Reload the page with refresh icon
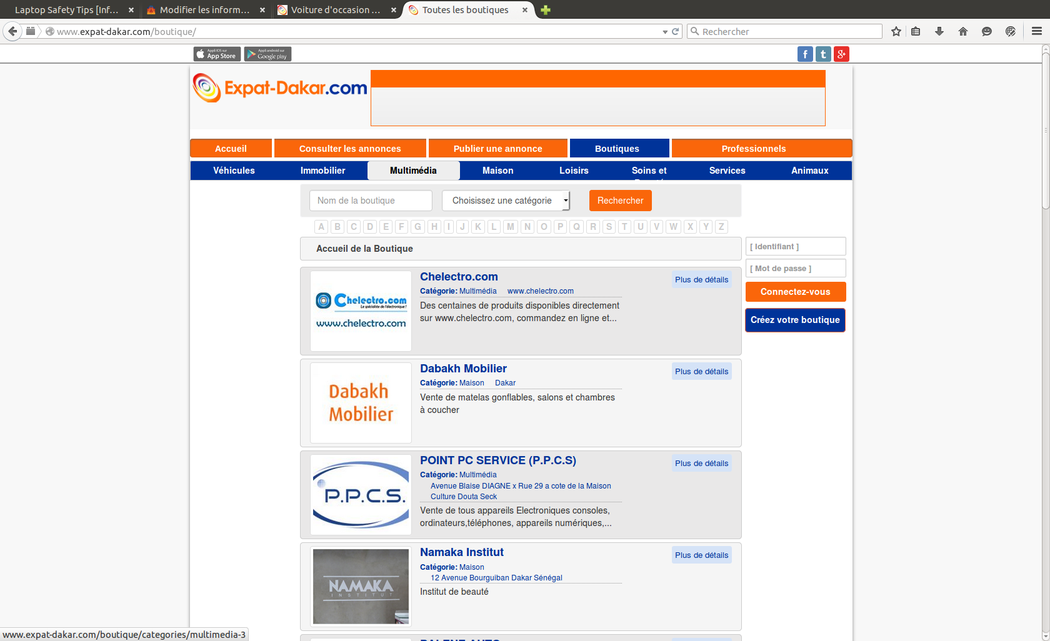Screen dimensions: 1050x641 [676, 32]
